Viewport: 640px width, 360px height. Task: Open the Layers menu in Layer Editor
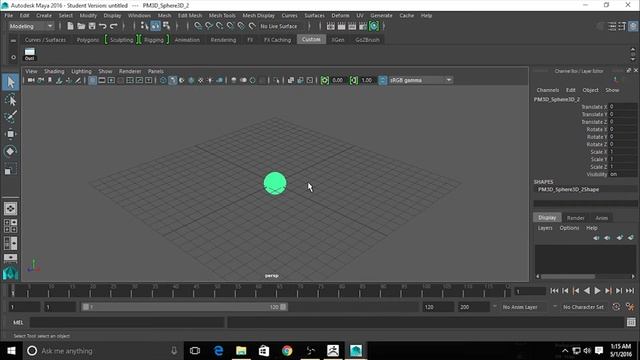(545, 228)
